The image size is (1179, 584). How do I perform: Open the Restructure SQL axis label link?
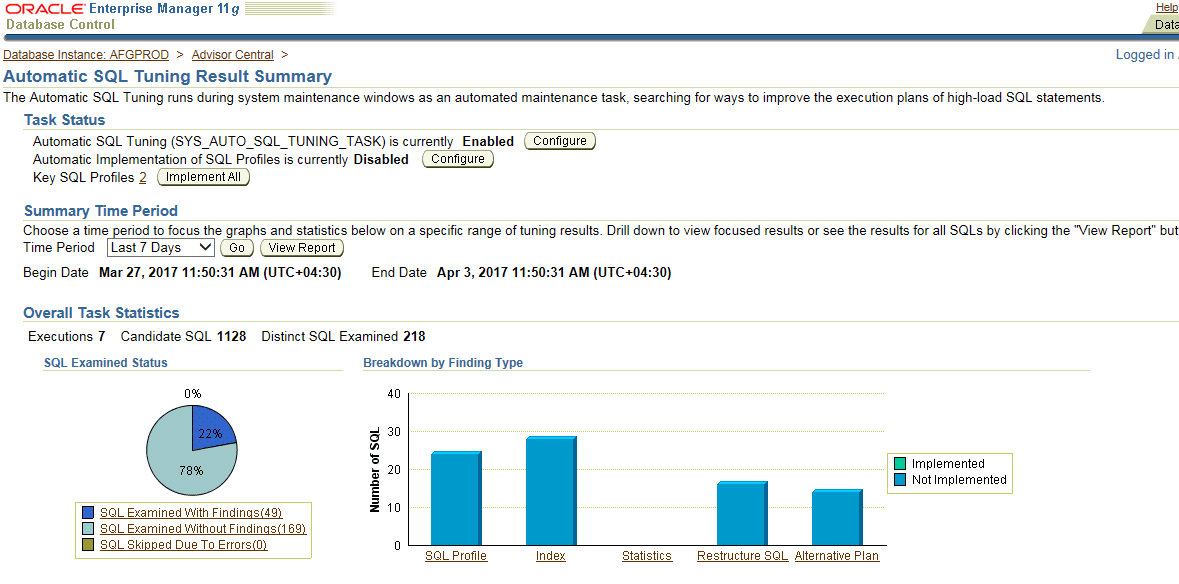tap(742, 556)
